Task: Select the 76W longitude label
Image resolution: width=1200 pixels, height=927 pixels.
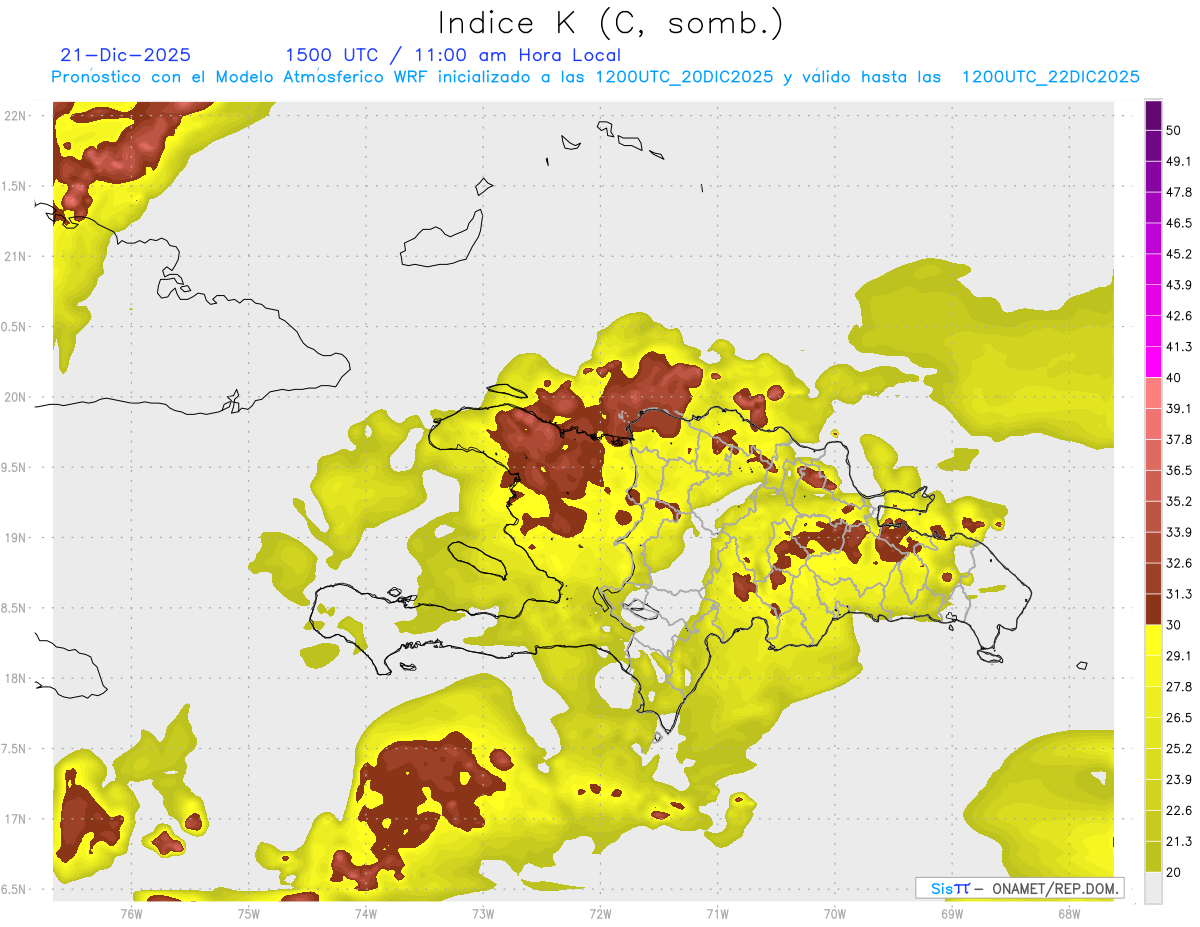Action: [x=131, y=913]
